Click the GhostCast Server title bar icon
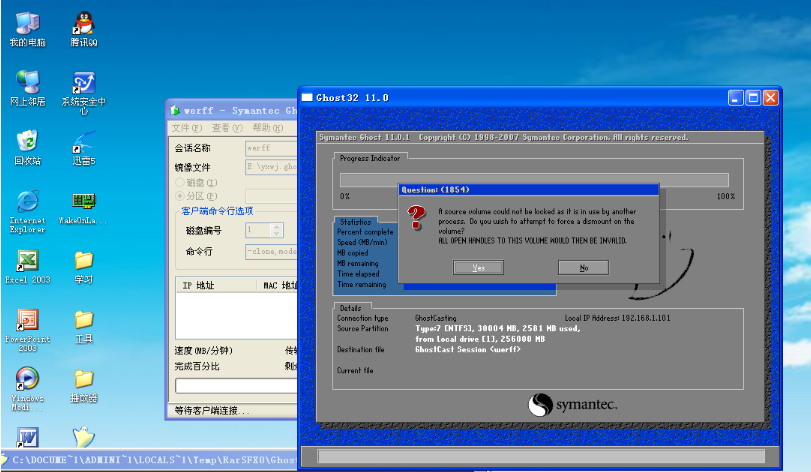 [175, 110]
